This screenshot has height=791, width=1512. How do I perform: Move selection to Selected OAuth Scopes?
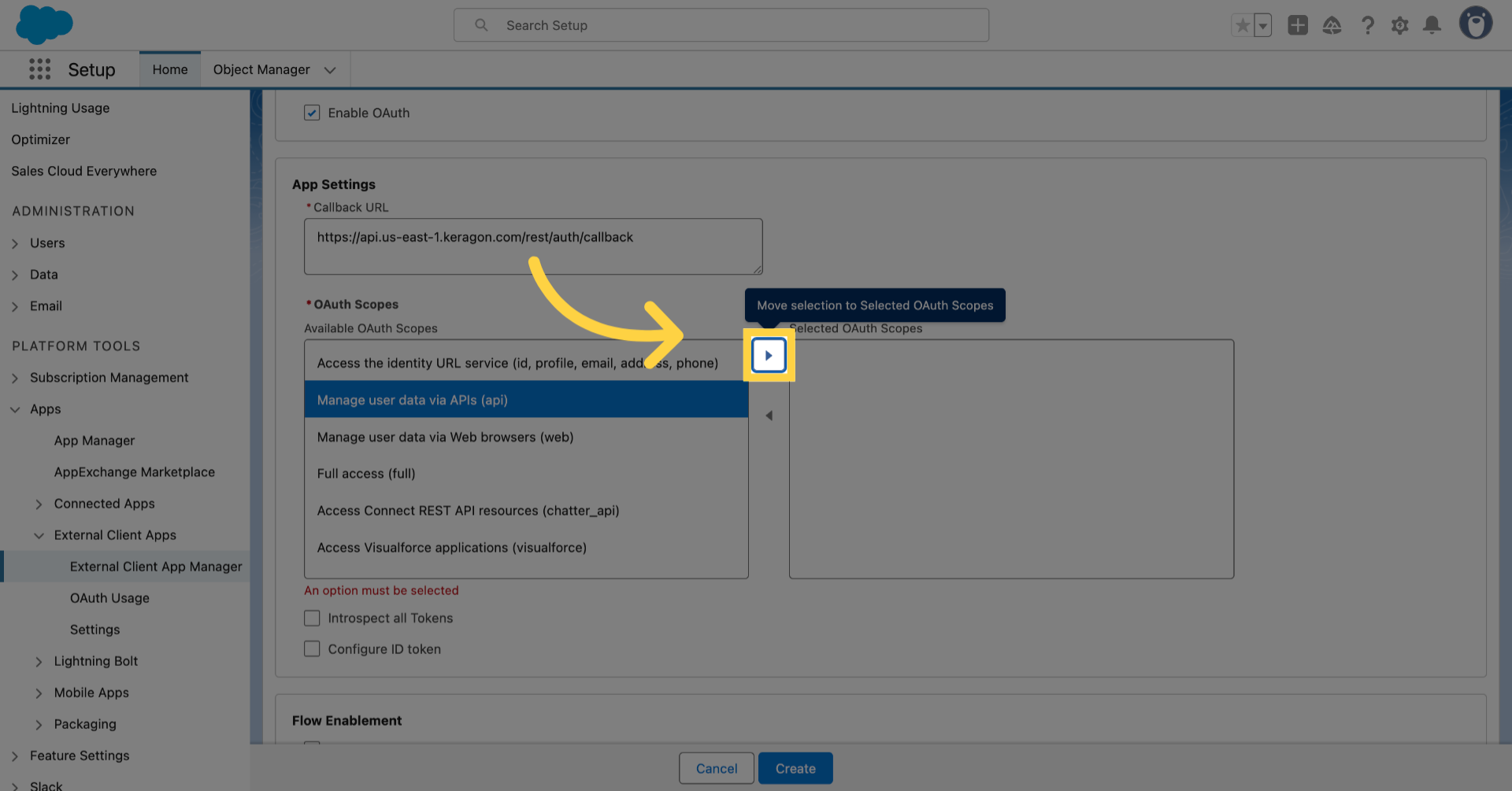pyautogui.click(x=769, y=355)
